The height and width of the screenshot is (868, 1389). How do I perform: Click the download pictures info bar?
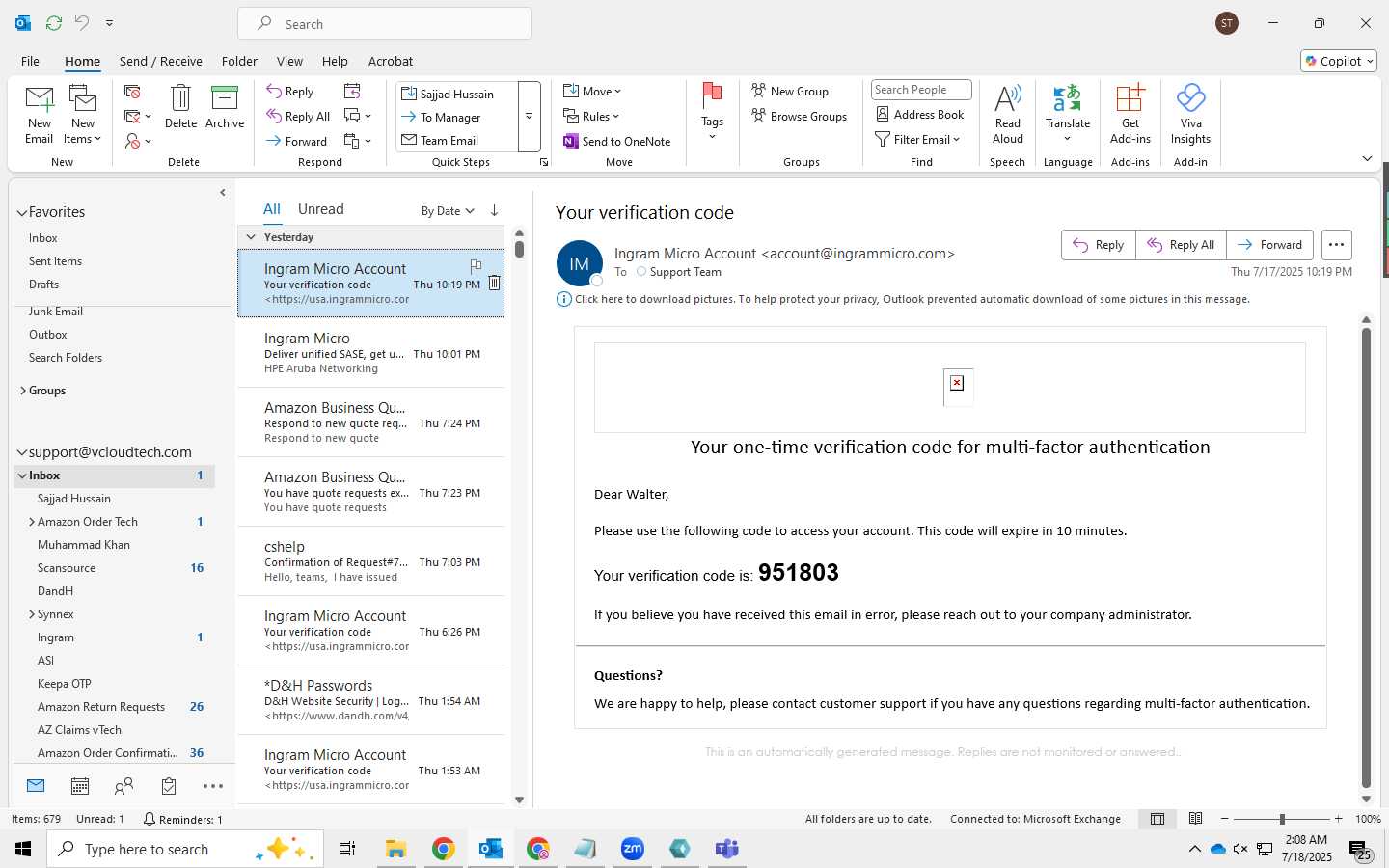(x=903, y=299)
